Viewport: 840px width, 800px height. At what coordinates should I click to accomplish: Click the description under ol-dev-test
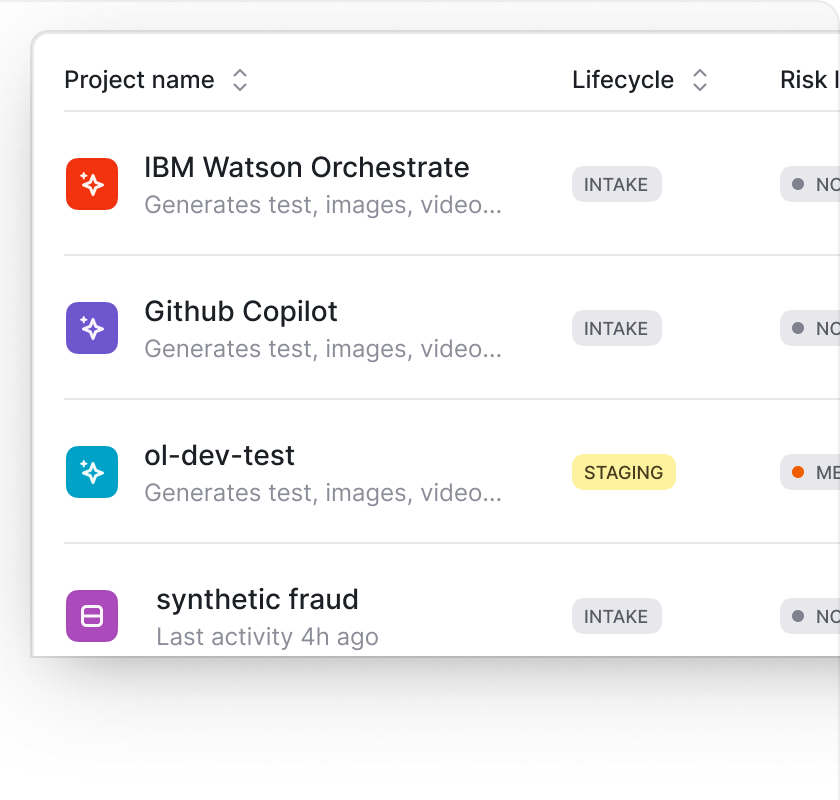pos(323,493)
